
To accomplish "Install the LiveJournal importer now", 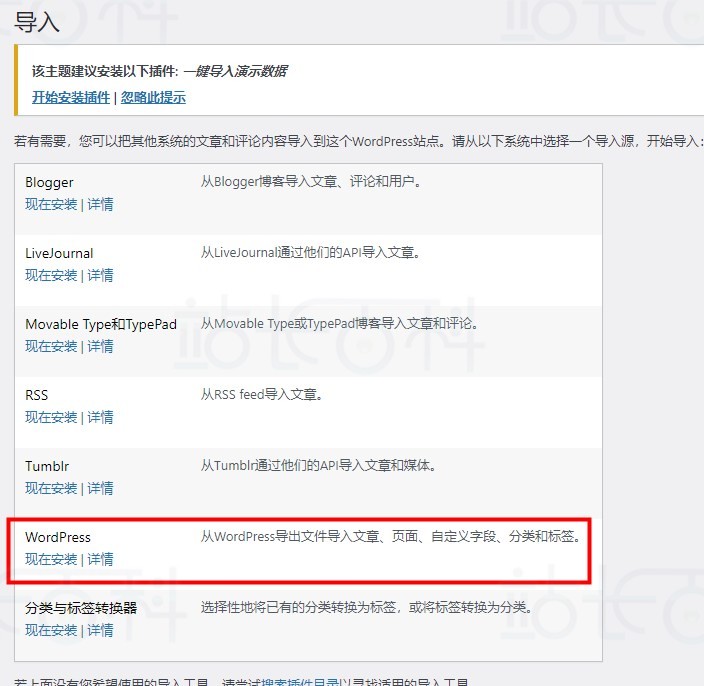I will (51, 275).
